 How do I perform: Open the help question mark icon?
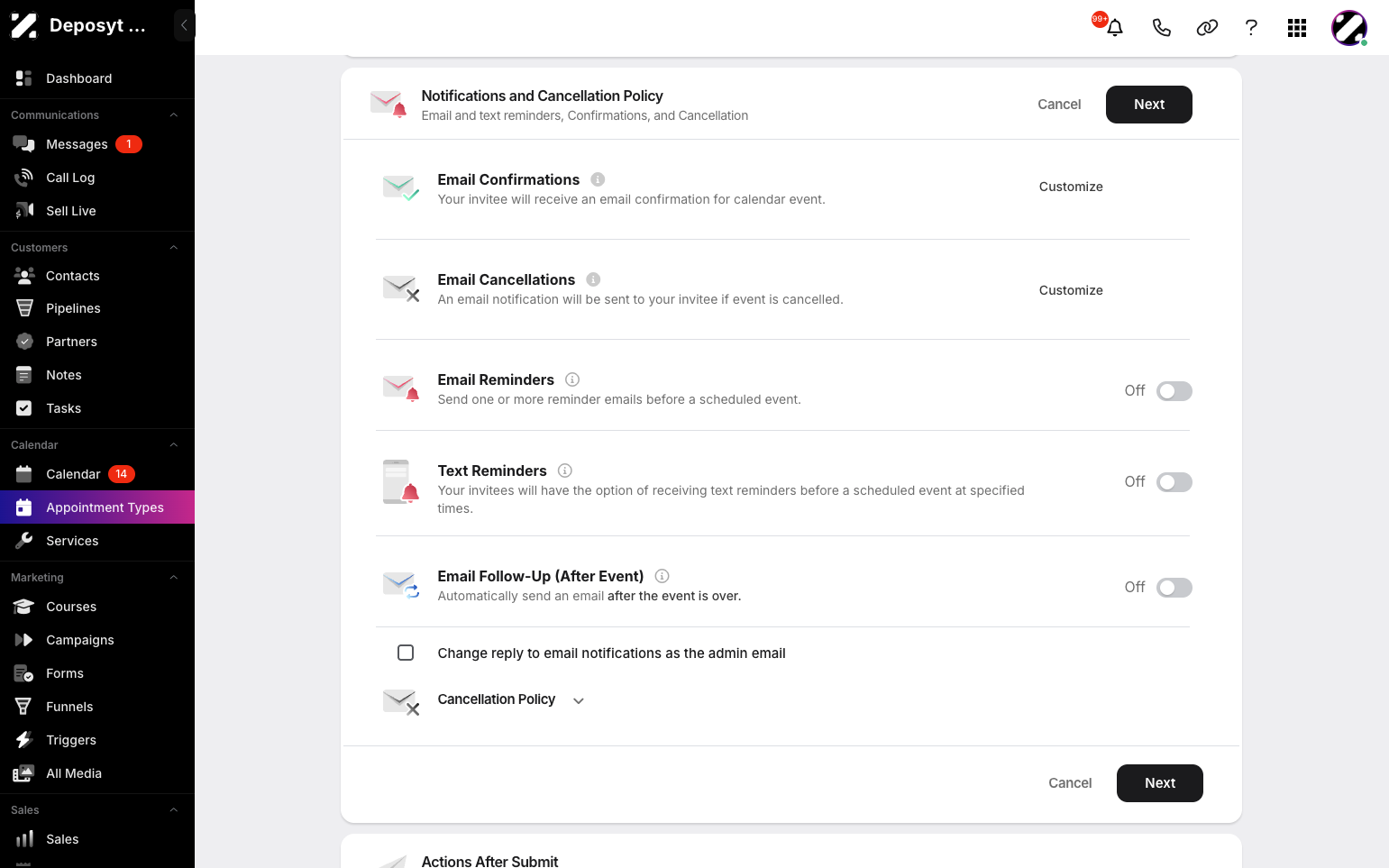pyautogui.click(x=1251, y=28)
